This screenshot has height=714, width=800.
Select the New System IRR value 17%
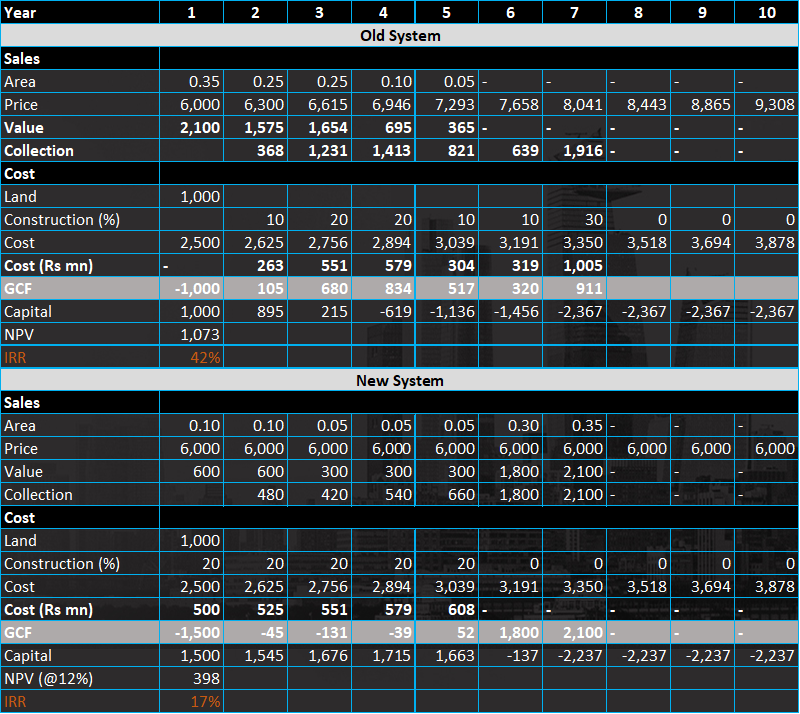[x=205, y=702]
